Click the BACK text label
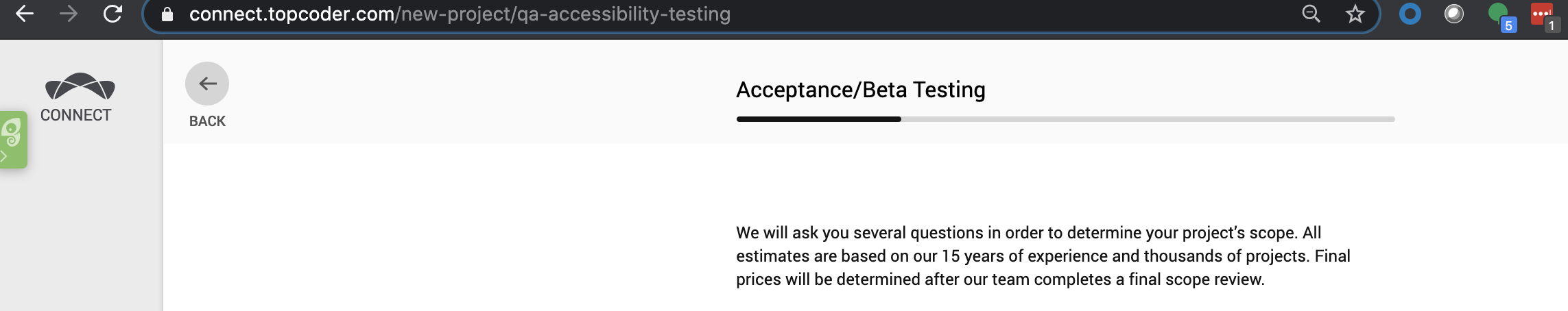This screenshot has height=311, width=1568. 207,121
